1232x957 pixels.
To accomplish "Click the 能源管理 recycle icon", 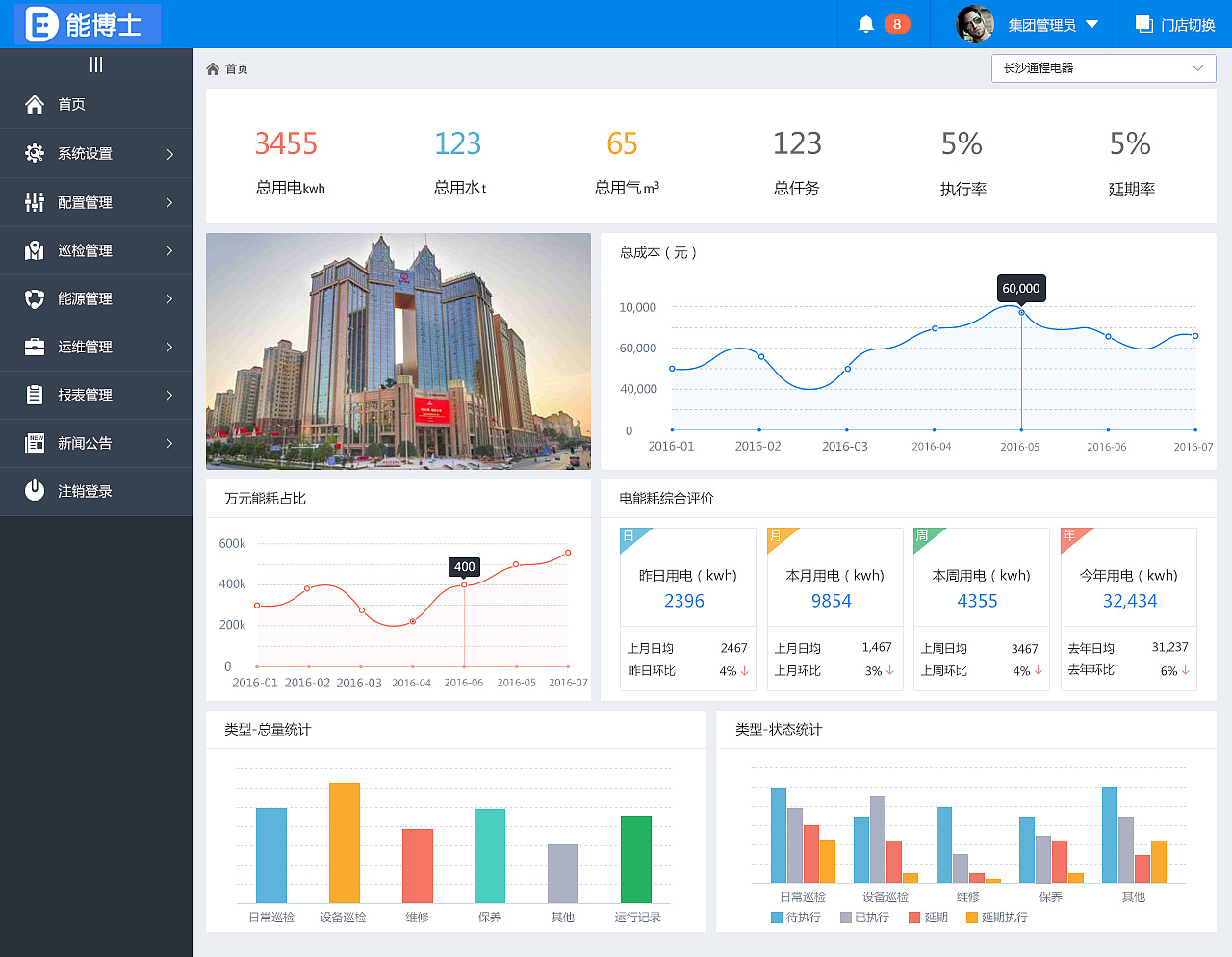I will pos(35,298).
